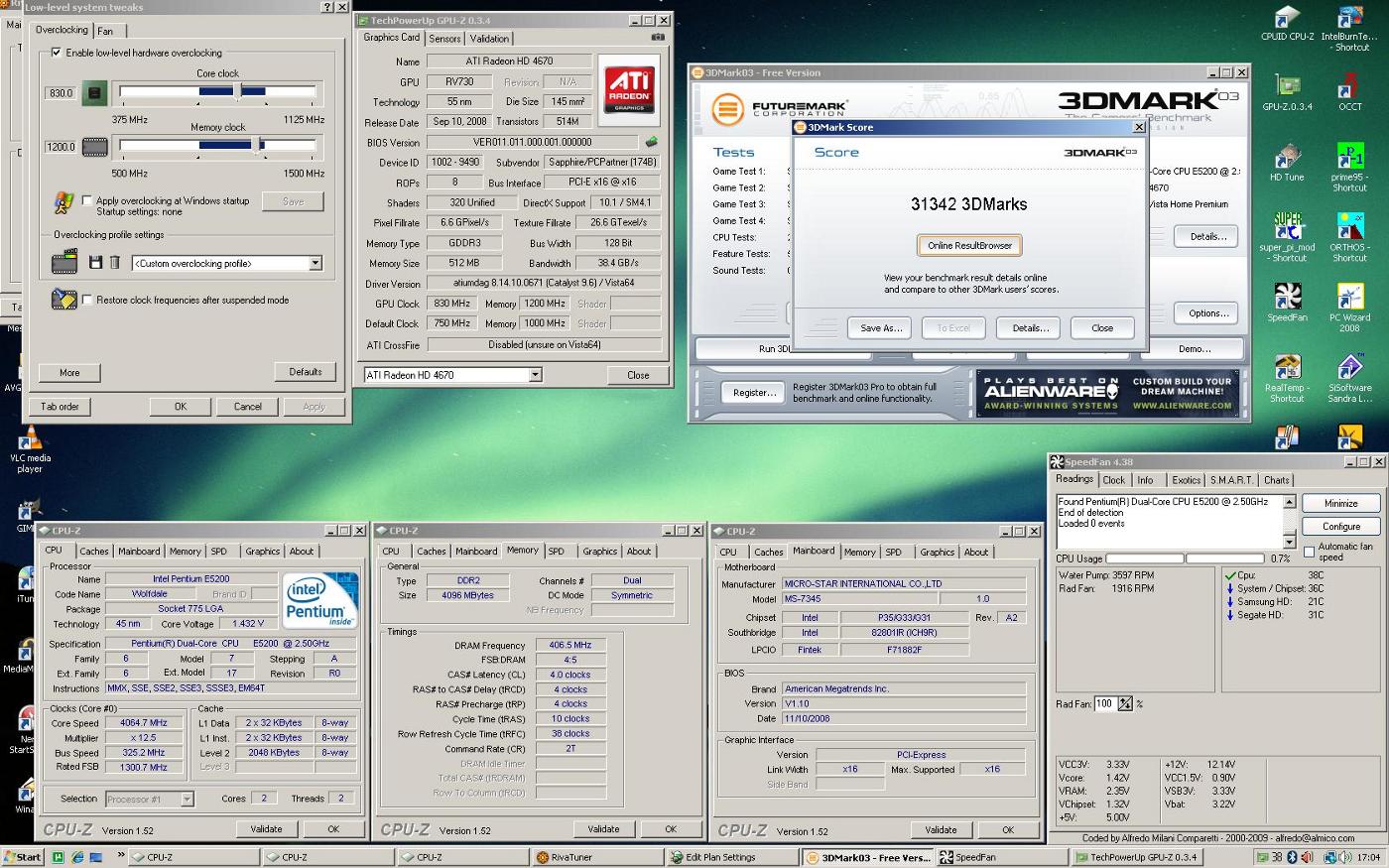Click Save As in 3DMark Score dialog
Viewport: 1389px width, 868px height.
tap(881, 327)
